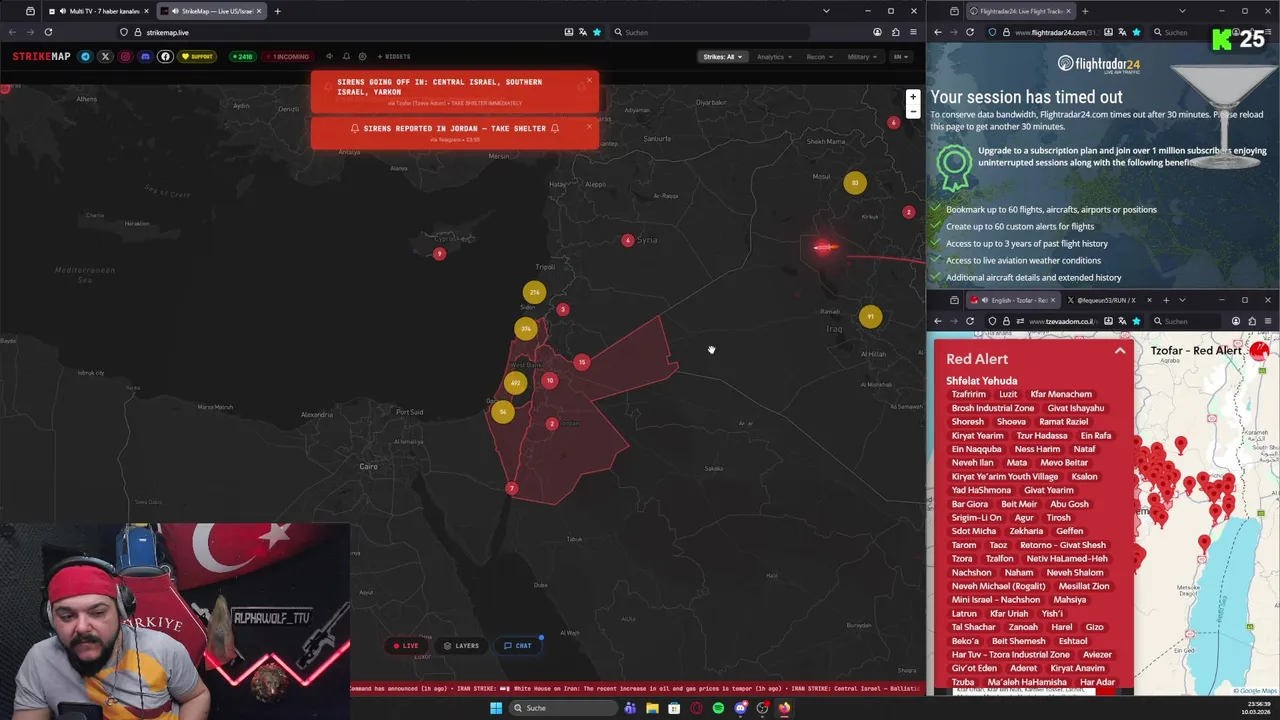Open StrikeMap Discord icon
1280x720 pixels.
pos(145,57)
